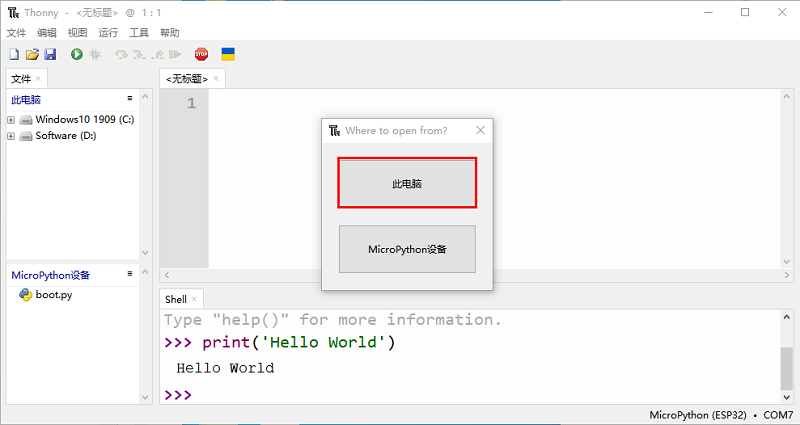Run current script with green play icon
Image resolution: width=800 pixels, height=425 pixels.
point(77,54)
